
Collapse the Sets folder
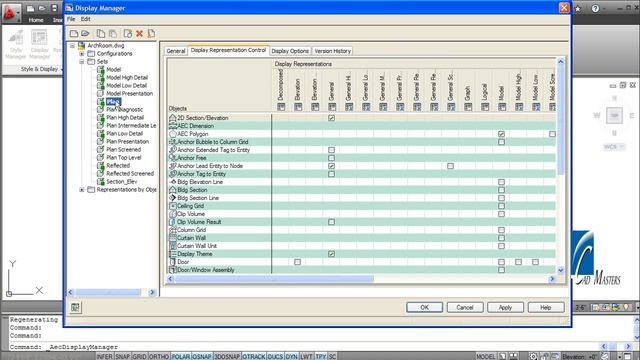coord(82,62)
